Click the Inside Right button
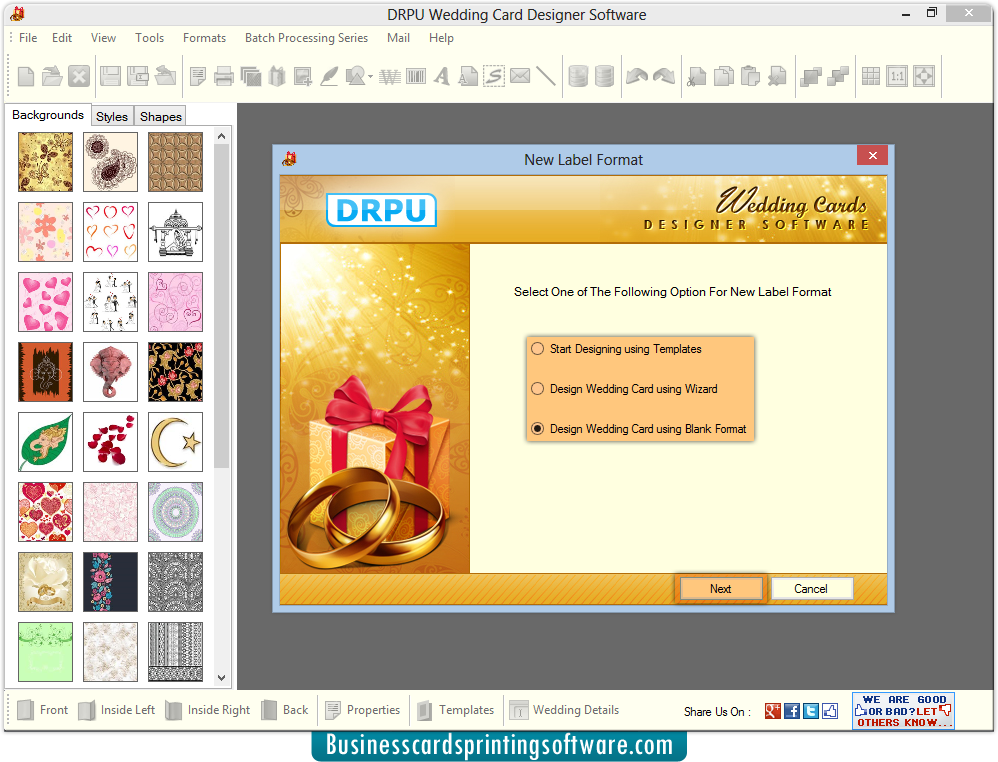The image size is (998, 762). pyautogui.click(x=207, y=710)
